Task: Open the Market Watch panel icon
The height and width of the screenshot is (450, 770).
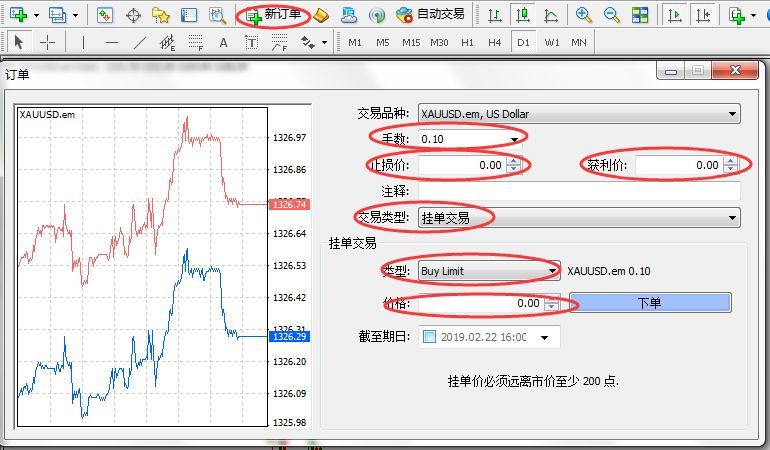Action: (105, 15)
